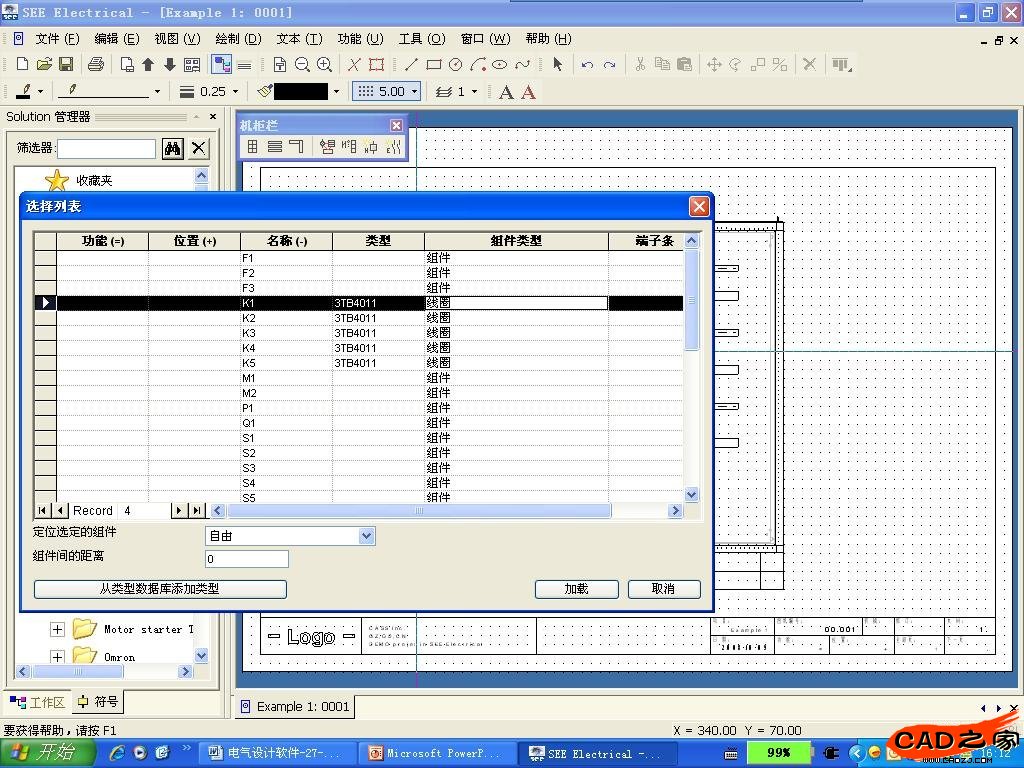Open the 5.00 grid size dropdown

415,91
